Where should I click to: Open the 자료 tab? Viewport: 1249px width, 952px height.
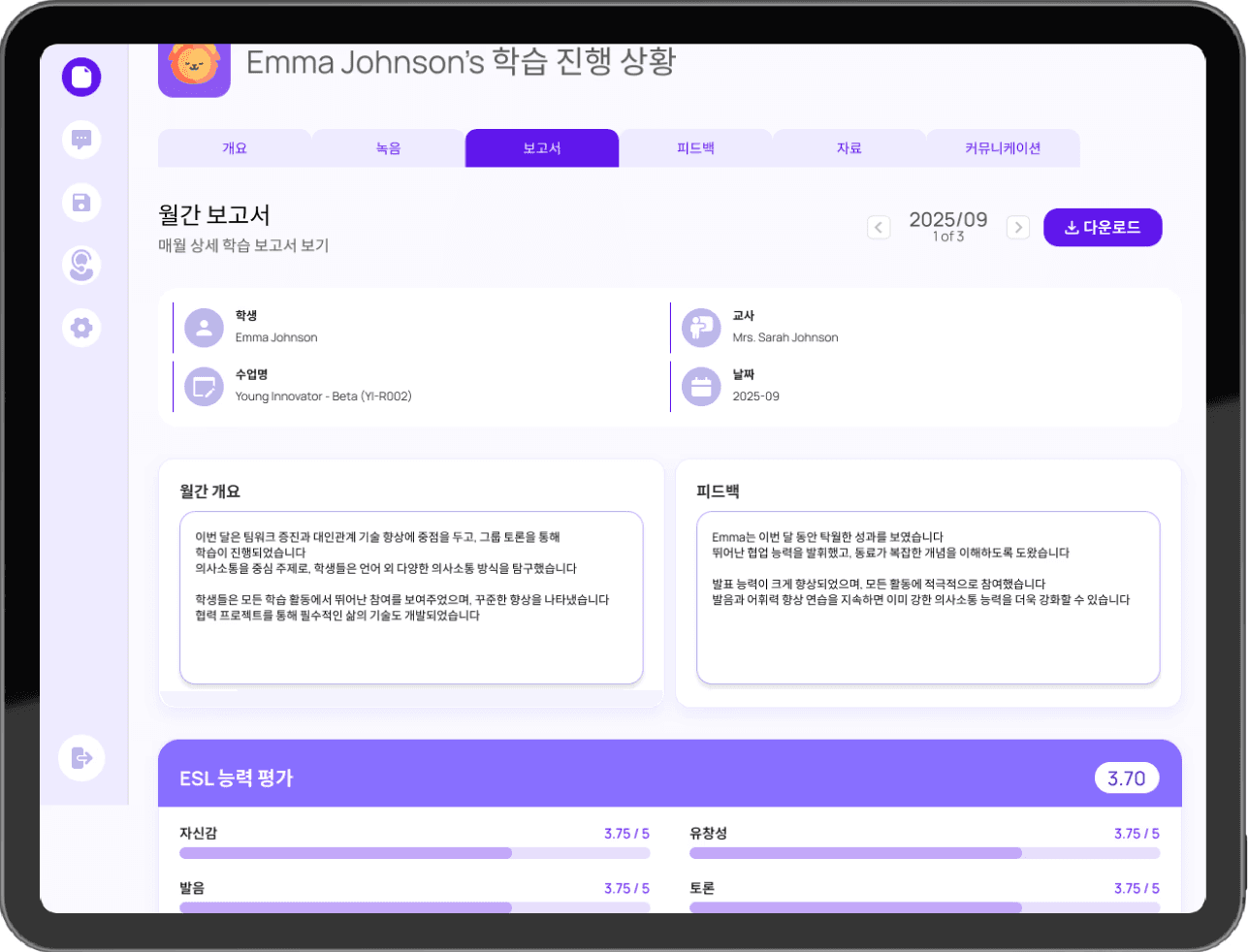[x=849, y=148]
